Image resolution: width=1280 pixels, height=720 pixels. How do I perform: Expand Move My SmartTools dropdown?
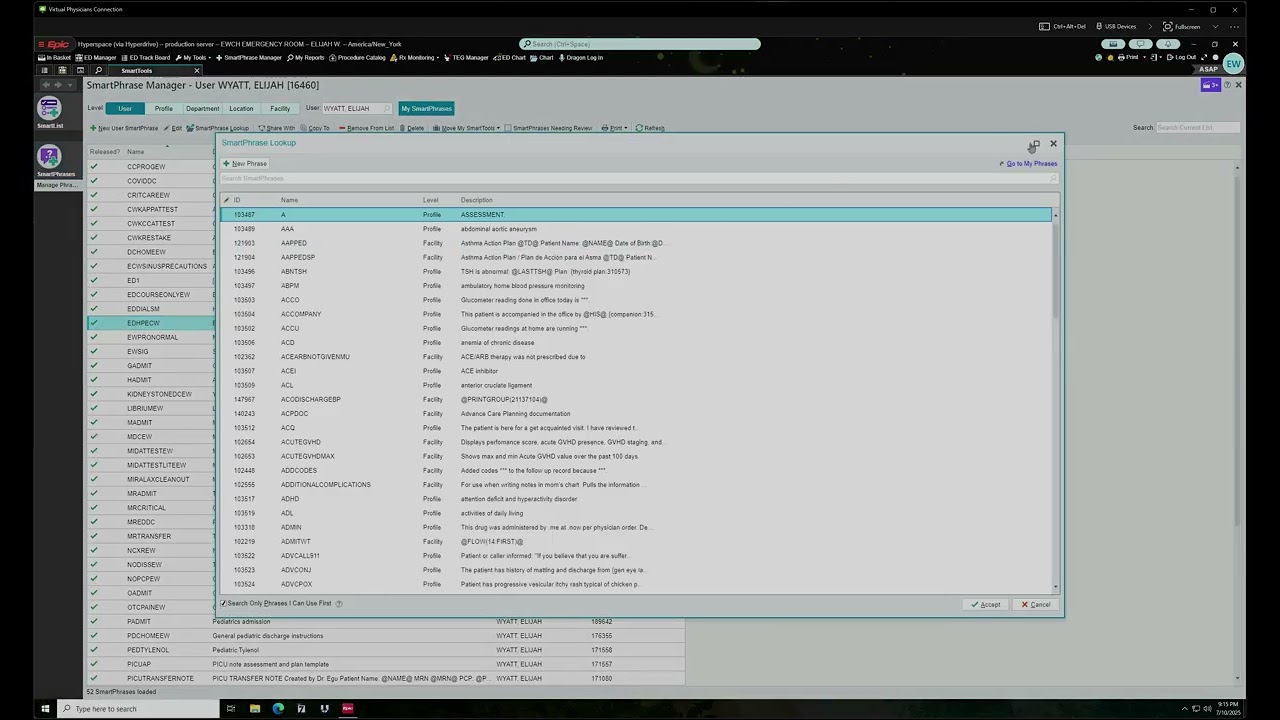click(x=466, y=128)
